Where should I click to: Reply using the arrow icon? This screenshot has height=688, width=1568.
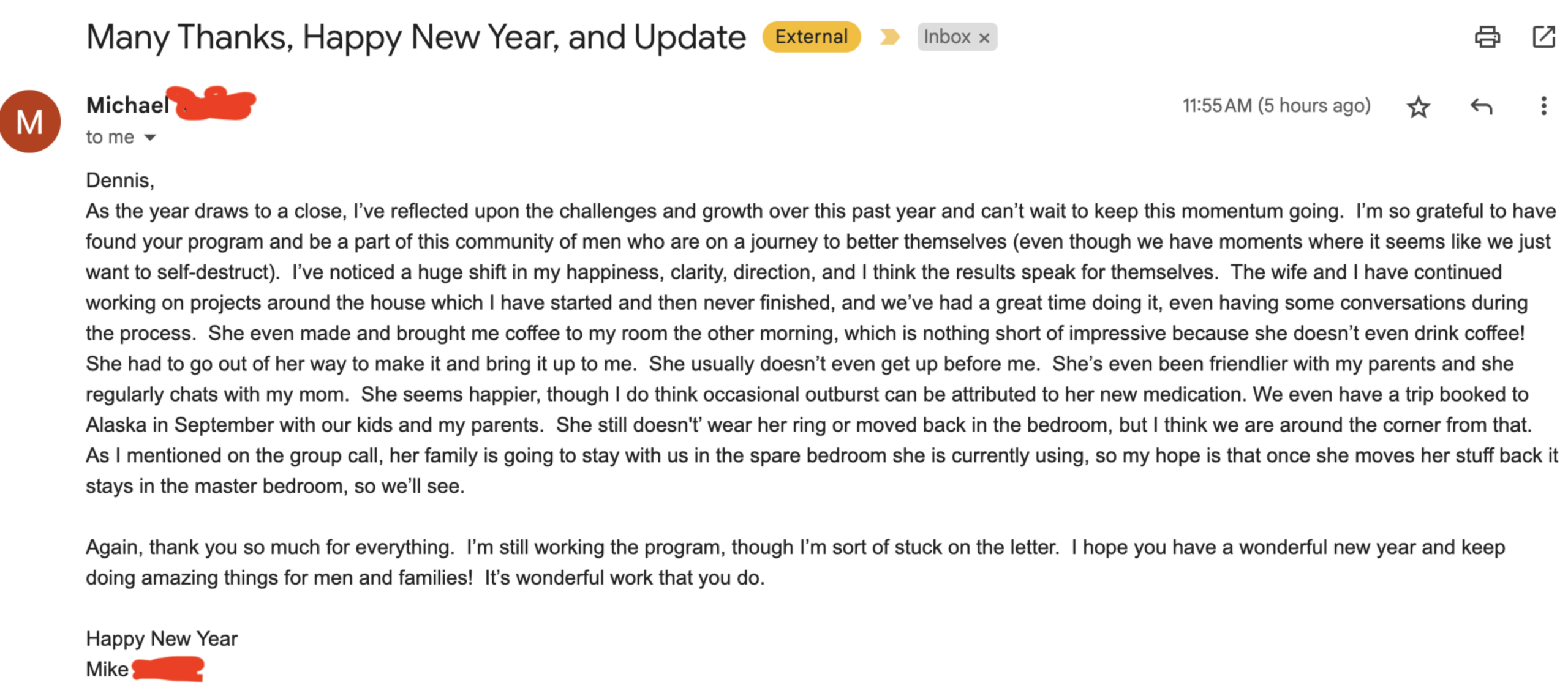pos(1480,107)
